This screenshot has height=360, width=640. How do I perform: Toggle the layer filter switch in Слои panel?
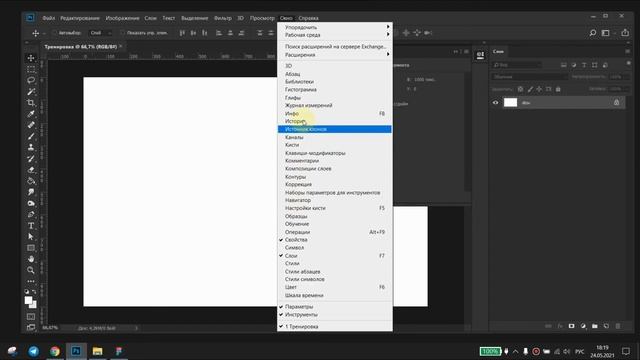629,63
